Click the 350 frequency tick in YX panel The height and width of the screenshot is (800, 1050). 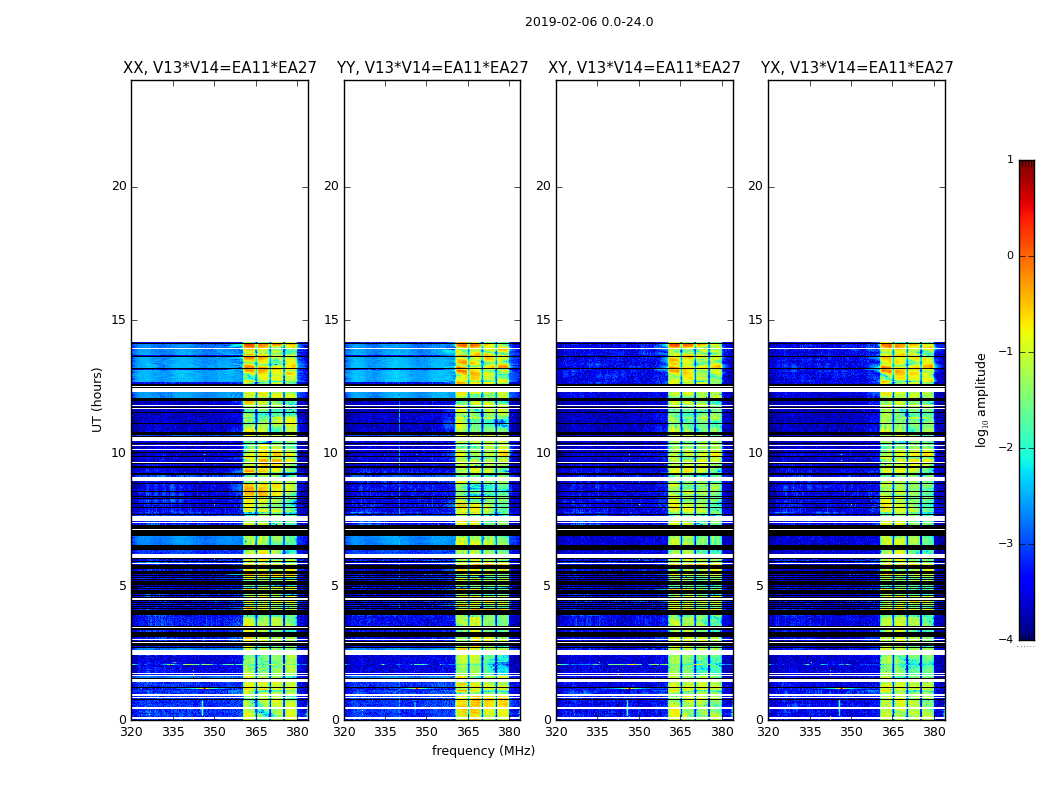[x=851, y=732]
